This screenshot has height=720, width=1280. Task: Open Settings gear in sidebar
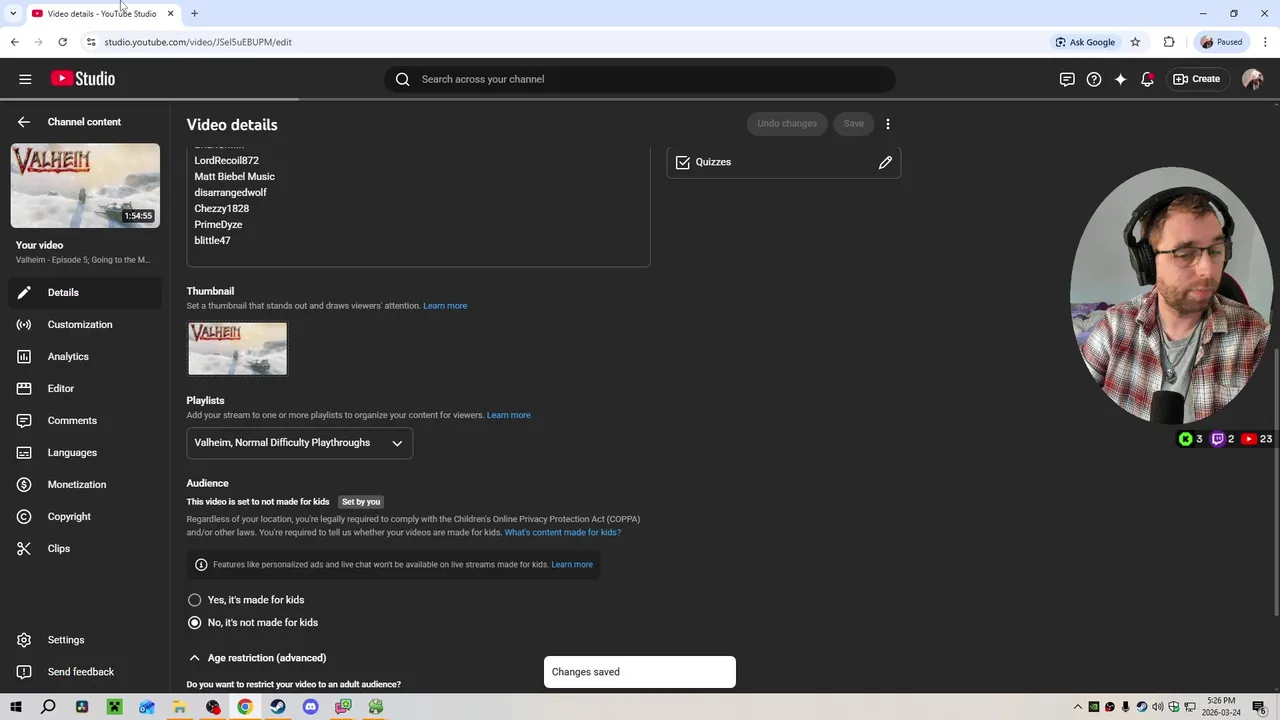[25, 640]
